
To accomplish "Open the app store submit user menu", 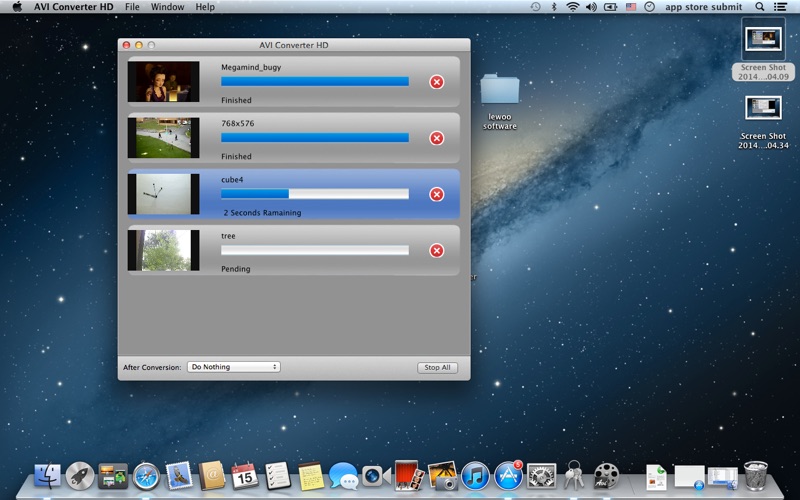I will point(704,7).
